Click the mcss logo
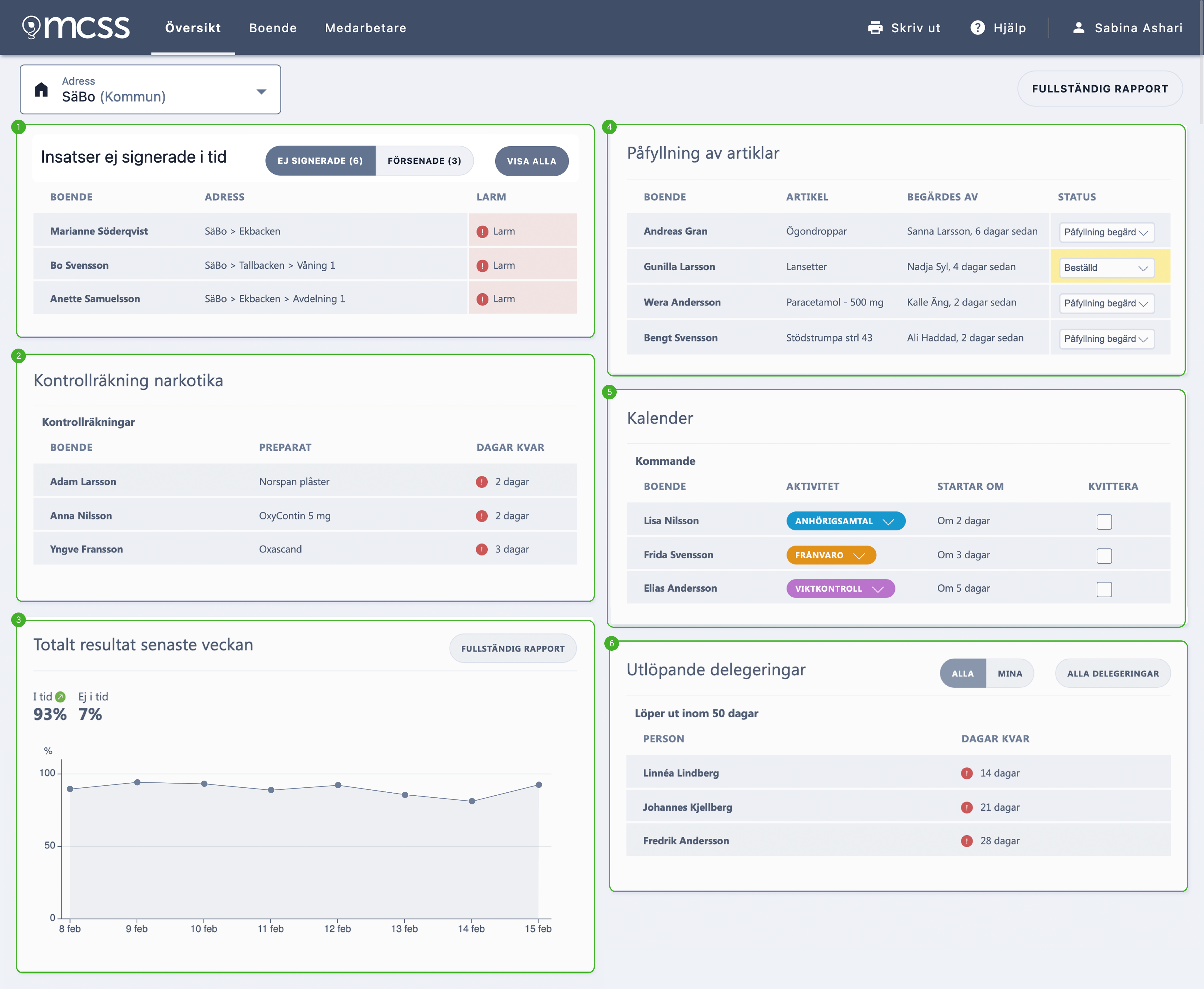1204x989 pixels. pyautogui.click(x=76, y=27)
